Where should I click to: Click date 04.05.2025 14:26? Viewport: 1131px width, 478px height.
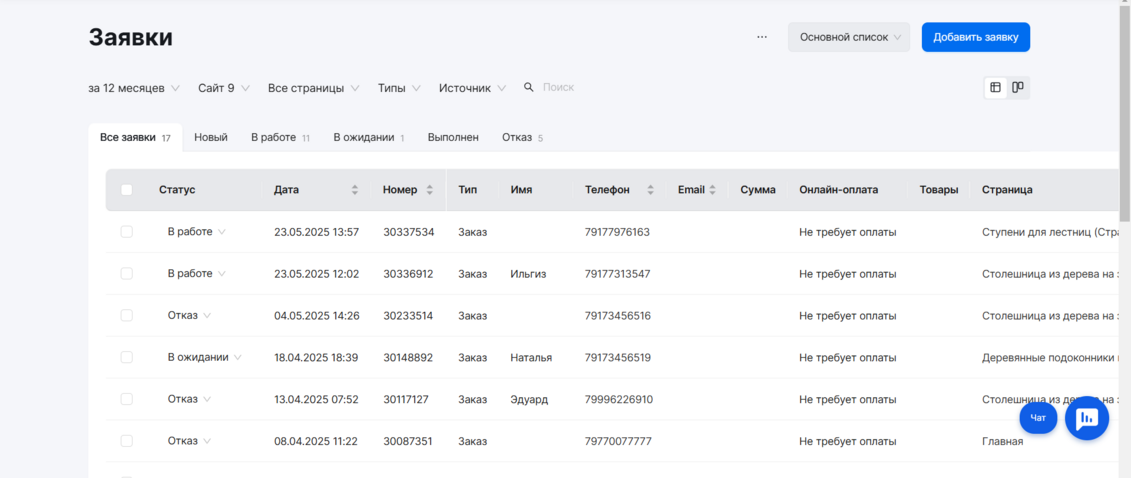point(317,316)
